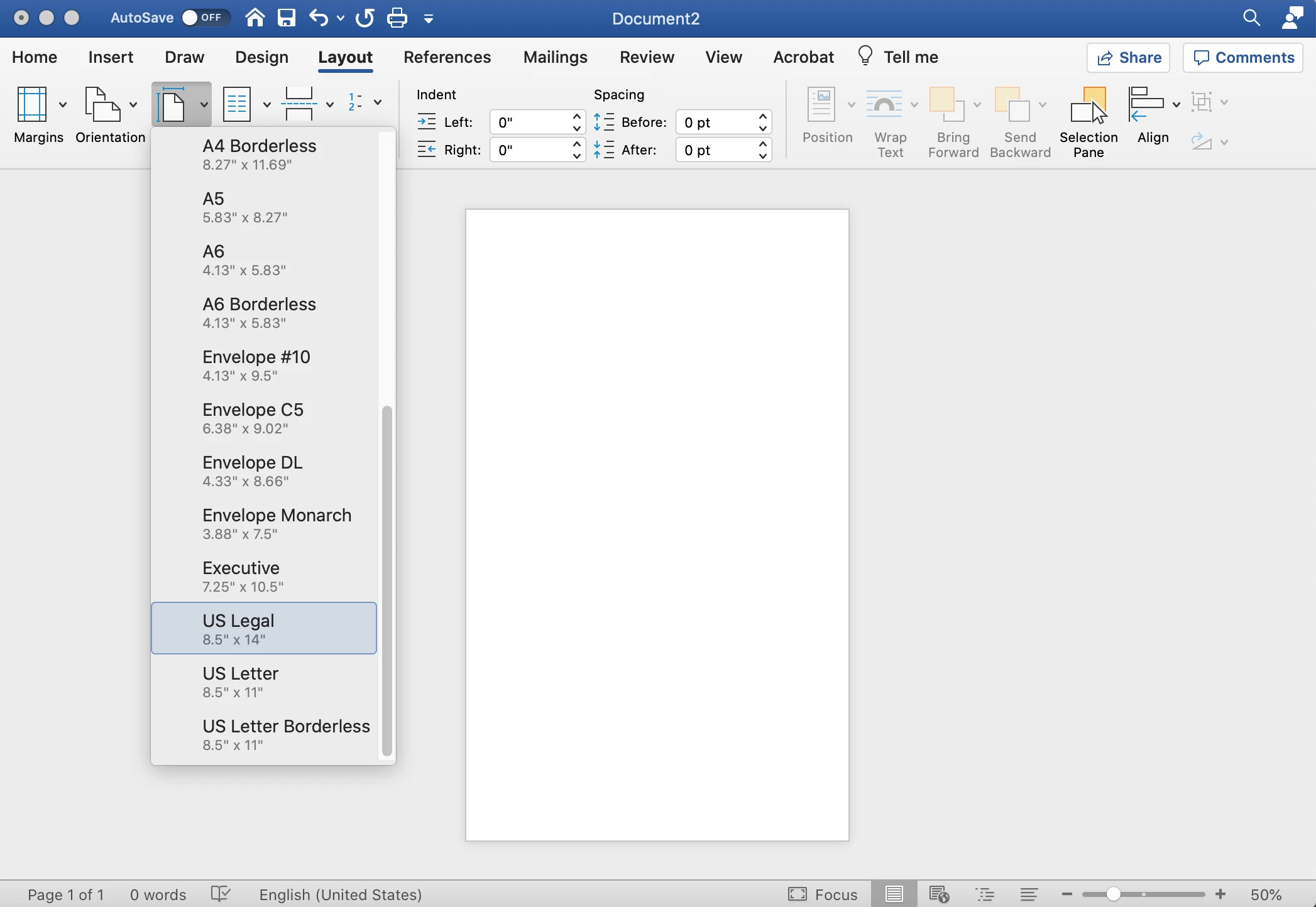Click the Margins icon
The width and height of the screenshot is (1316, 907).
click(33, 104)
